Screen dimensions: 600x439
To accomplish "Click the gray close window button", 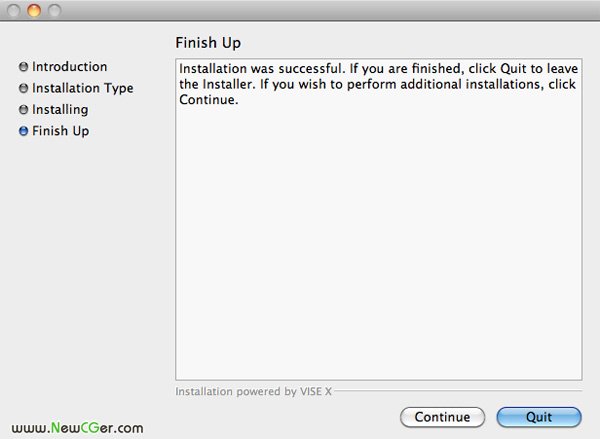I will pyautogui.click(x=13, y=10).
